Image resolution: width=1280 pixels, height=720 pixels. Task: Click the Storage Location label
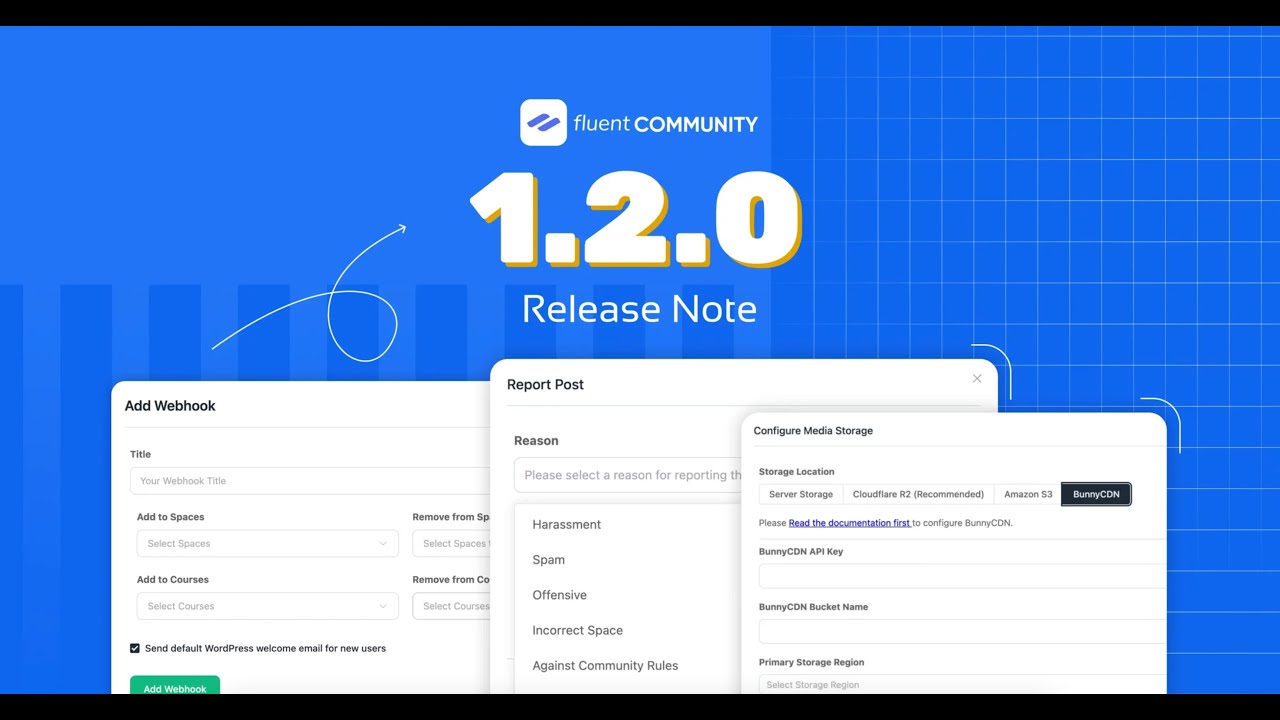(796, 472)
